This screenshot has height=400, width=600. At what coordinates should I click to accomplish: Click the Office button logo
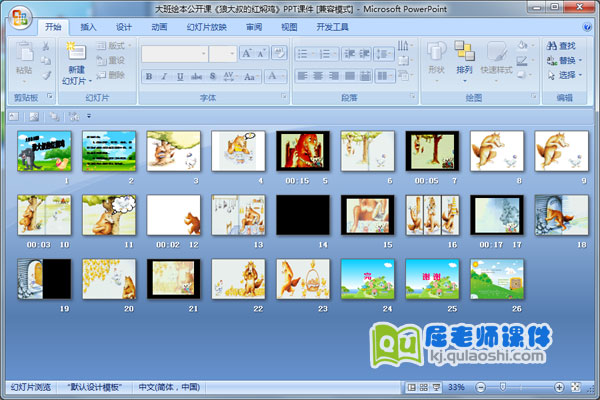coord(20,18)
